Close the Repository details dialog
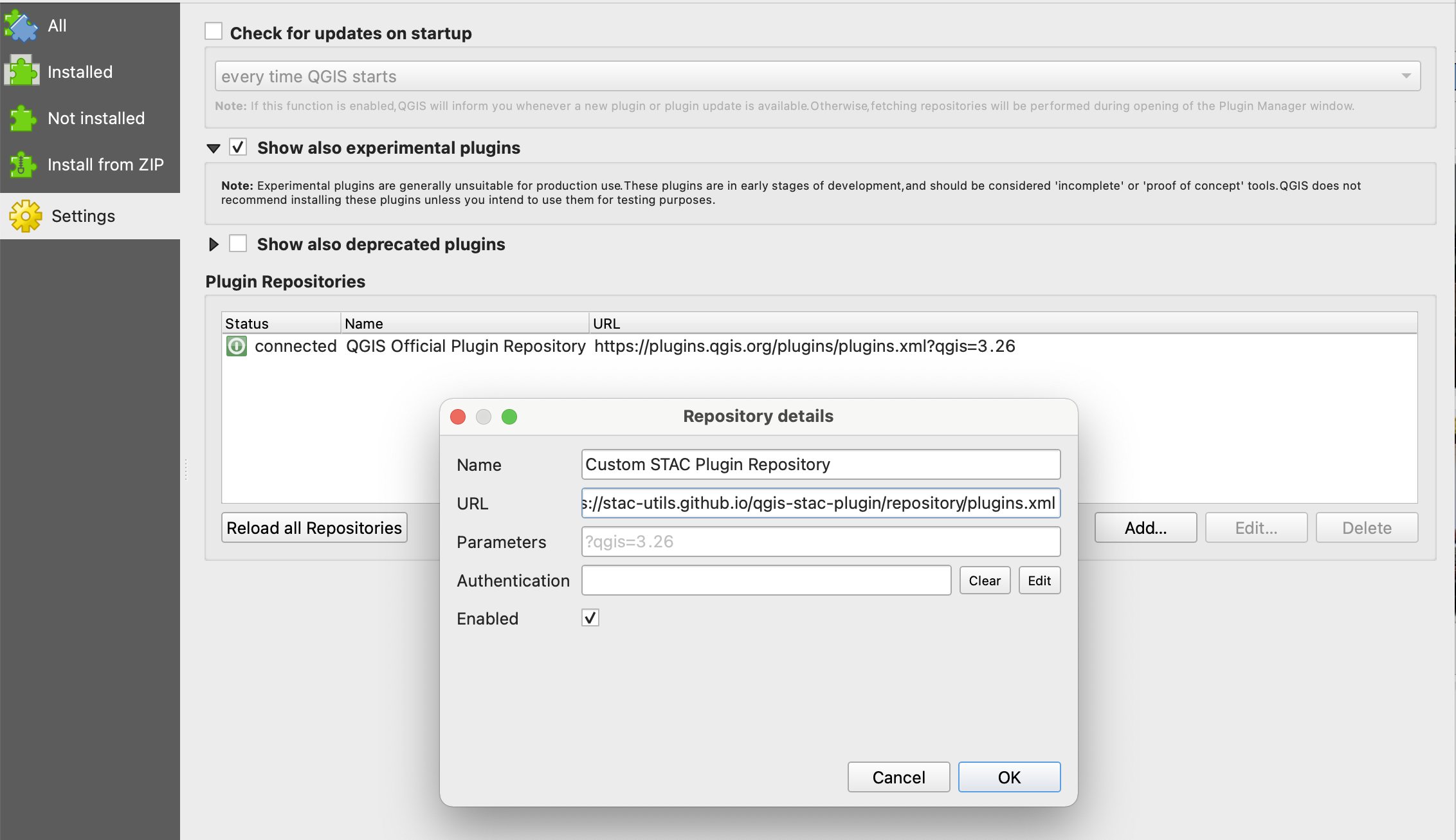1456x840 pixels. click(x=458, y=417)
